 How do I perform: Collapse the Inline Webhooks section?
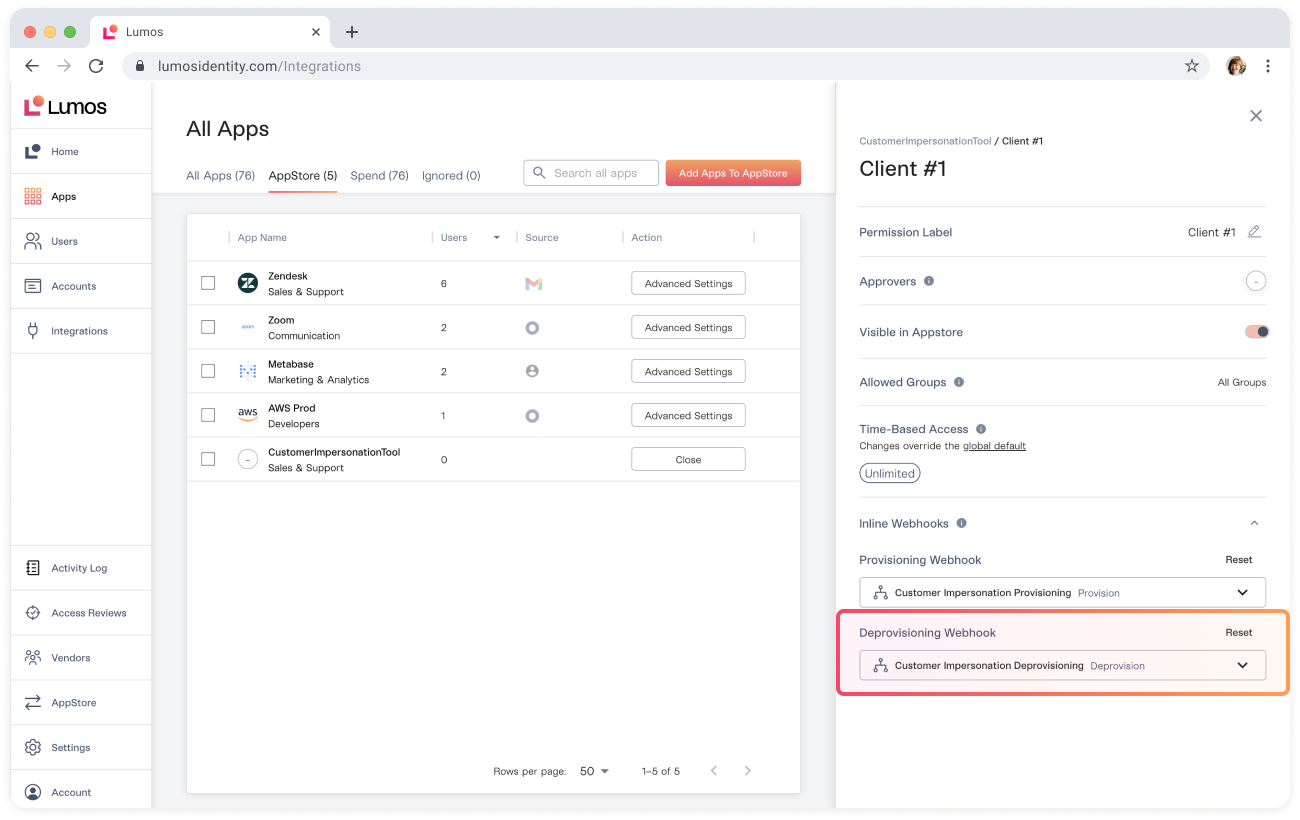click(1254, 523)
